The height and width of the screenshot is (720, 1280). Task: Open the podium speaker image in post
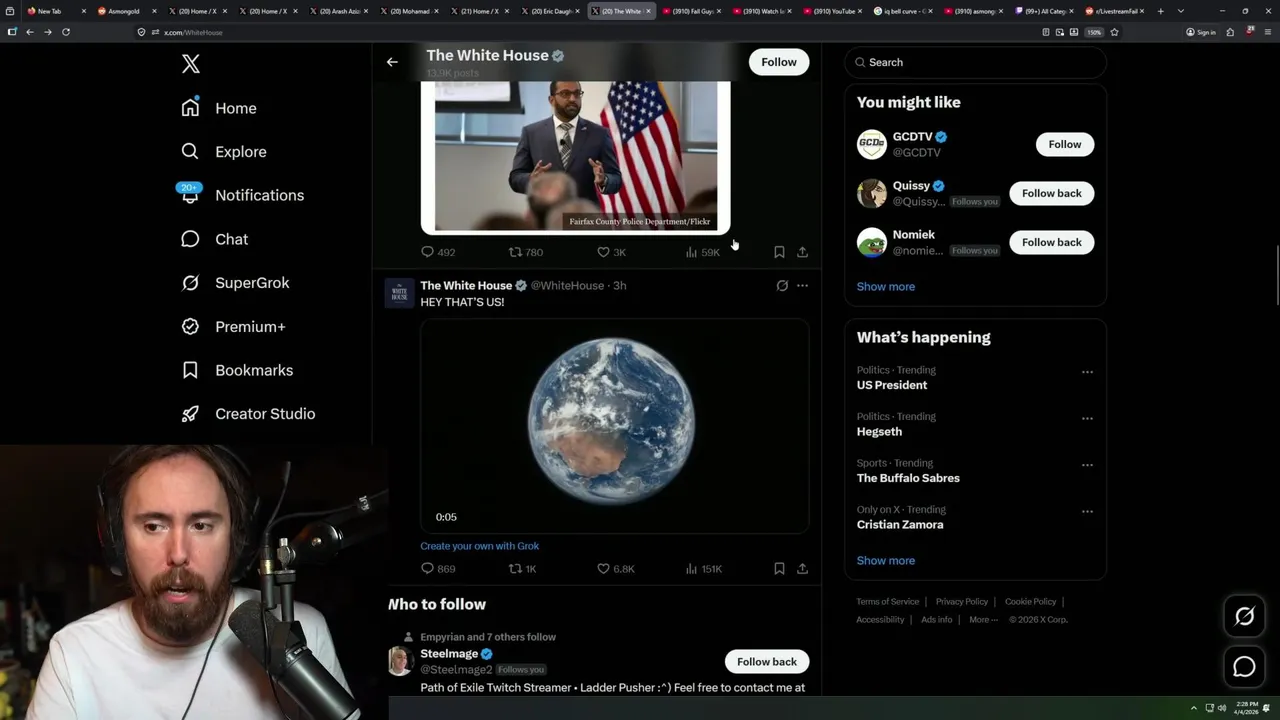(575, 157)
